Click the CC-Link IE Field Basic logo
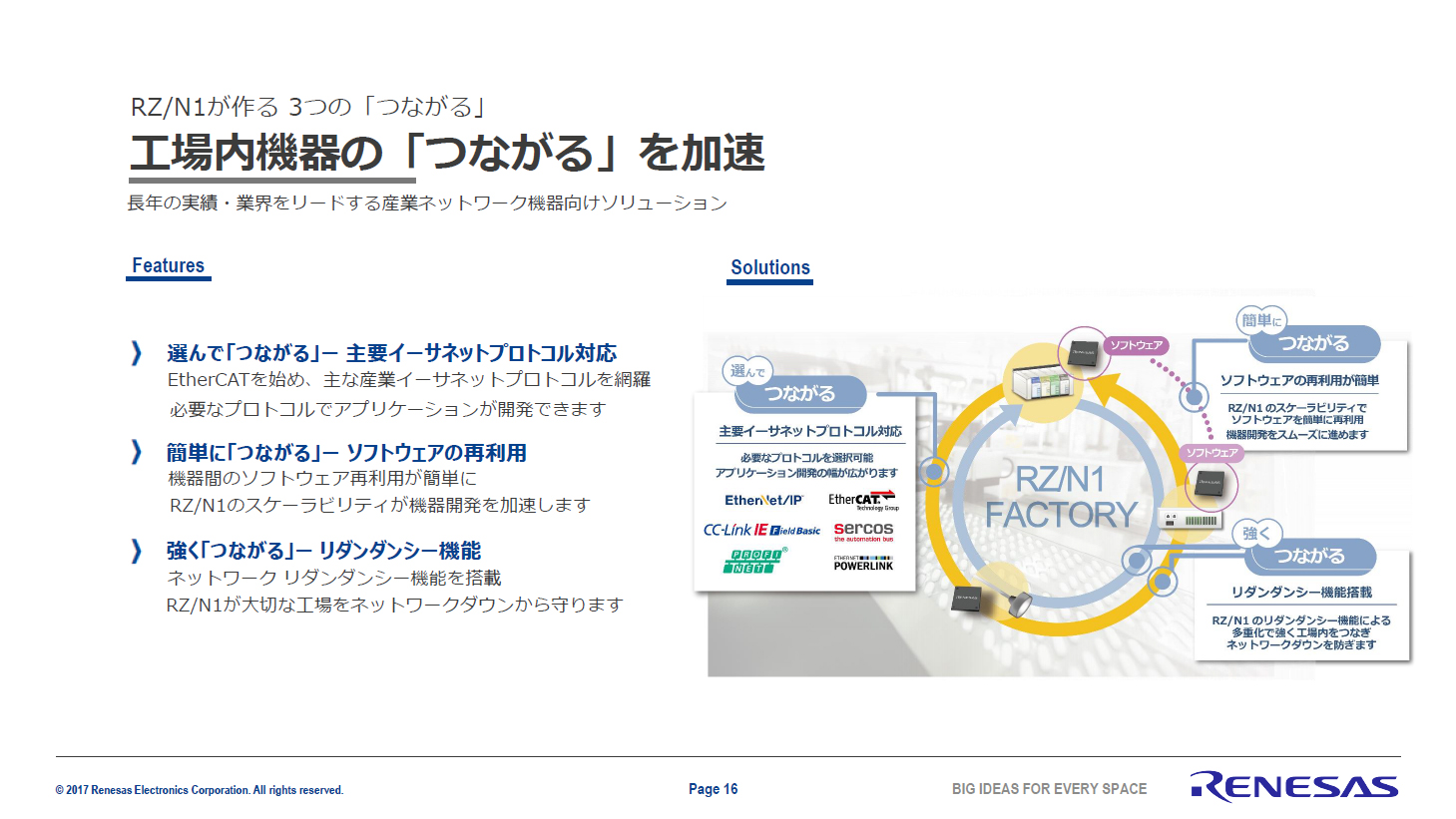 [x=761, y=530]
